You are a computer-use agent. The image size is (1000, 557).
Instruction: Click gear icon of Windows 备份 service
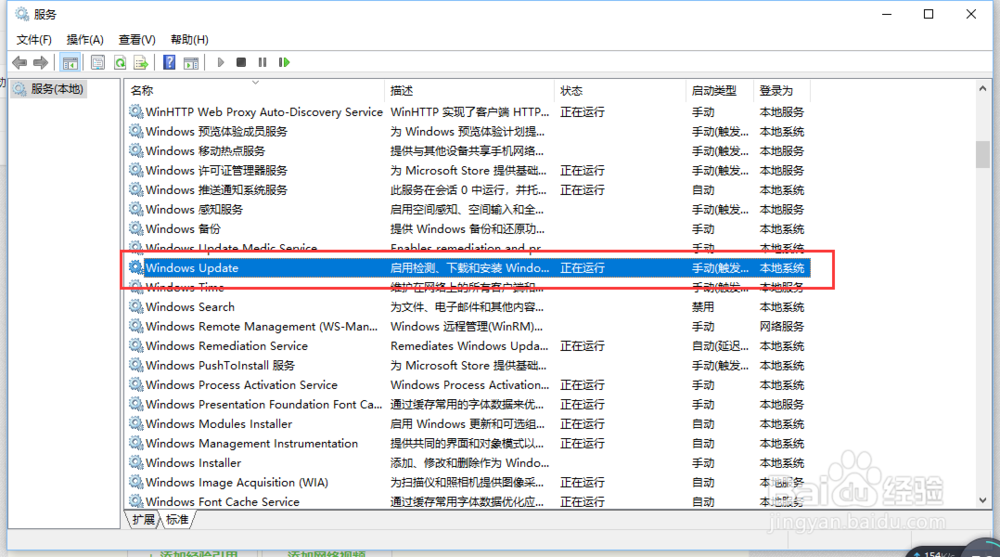pos(136,228)
